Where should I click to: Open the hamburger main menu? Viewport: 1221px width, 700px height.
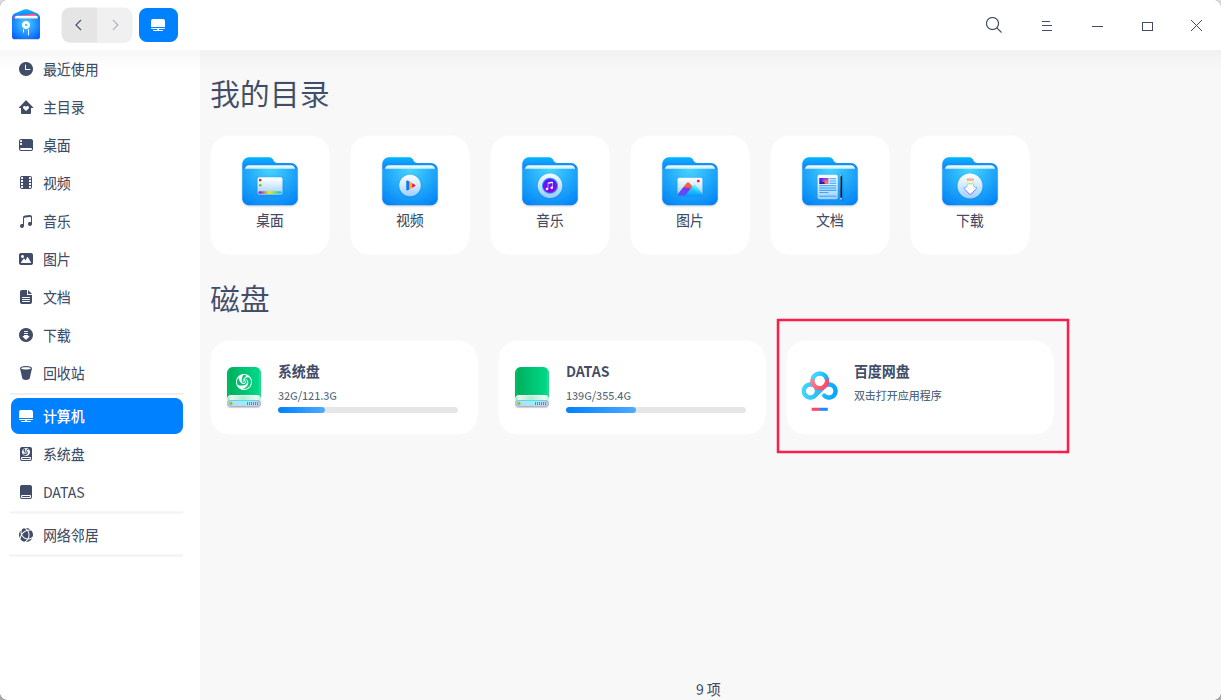click(x=1046, y=26)
